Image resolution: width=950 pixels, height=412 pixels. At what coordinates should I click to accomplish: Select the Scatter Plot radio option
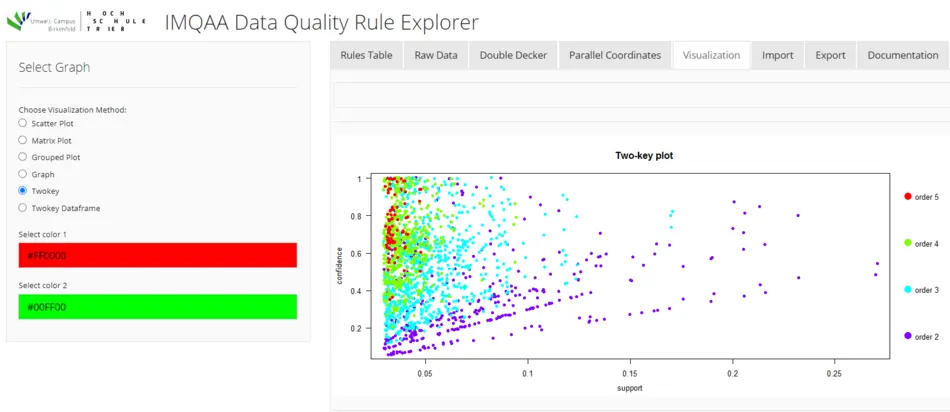pos(23,123)
